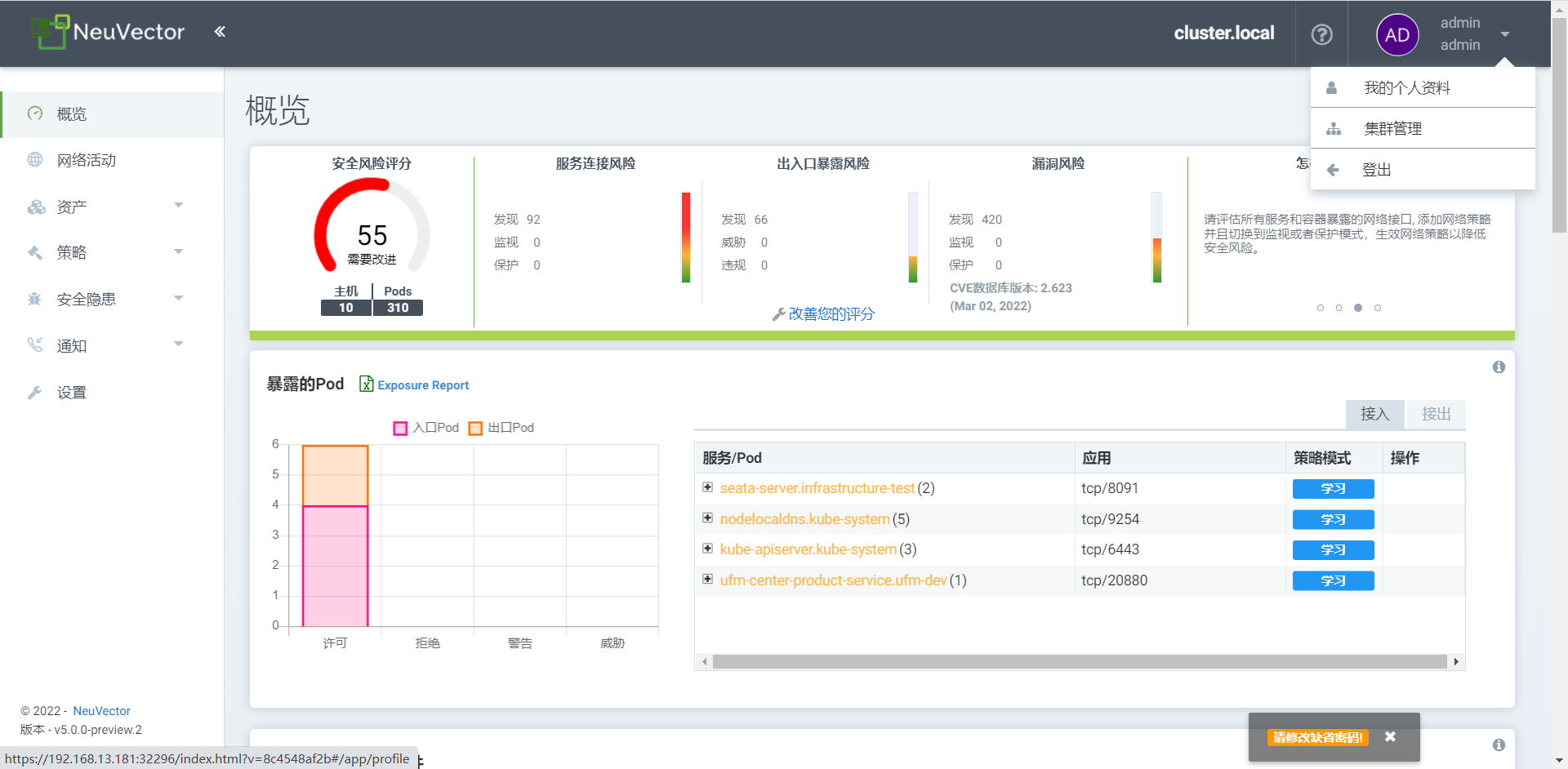Image resolution: width=1568 pixels, height=769 pixels.
Task: Expand ufm-center-product-service.ufm-dev row
Action: click(x=708, y=579)
